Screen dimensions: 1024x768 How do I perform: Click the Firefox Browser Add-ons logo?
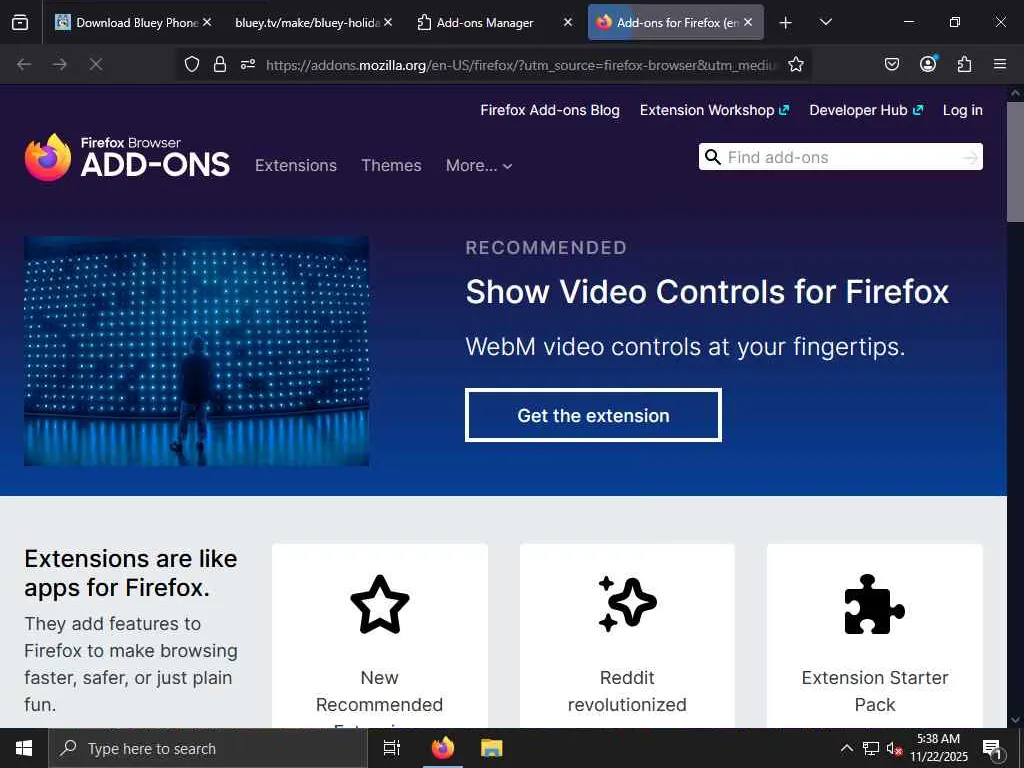tap(127, 157)
